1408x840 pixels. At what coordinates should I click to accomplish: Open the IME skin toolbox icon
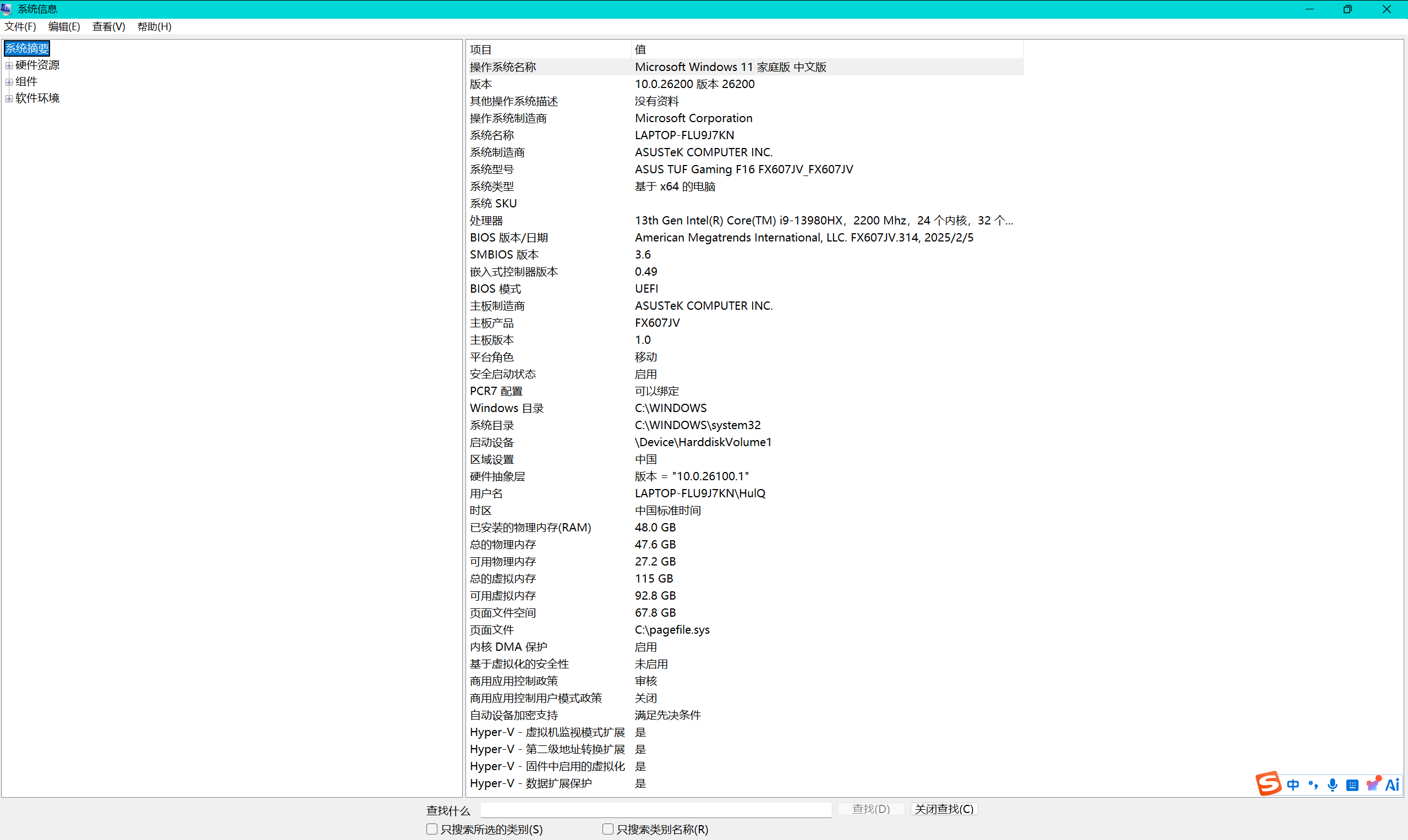coord(1373,784)
